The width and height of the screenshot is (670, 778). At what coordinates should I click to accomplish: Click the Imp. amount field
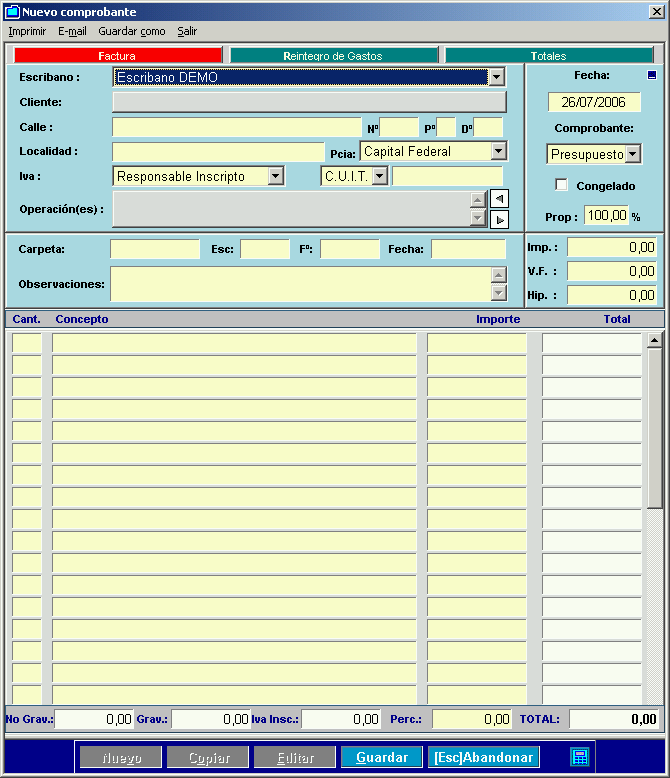pyautogui.click(x=612, y=247)
